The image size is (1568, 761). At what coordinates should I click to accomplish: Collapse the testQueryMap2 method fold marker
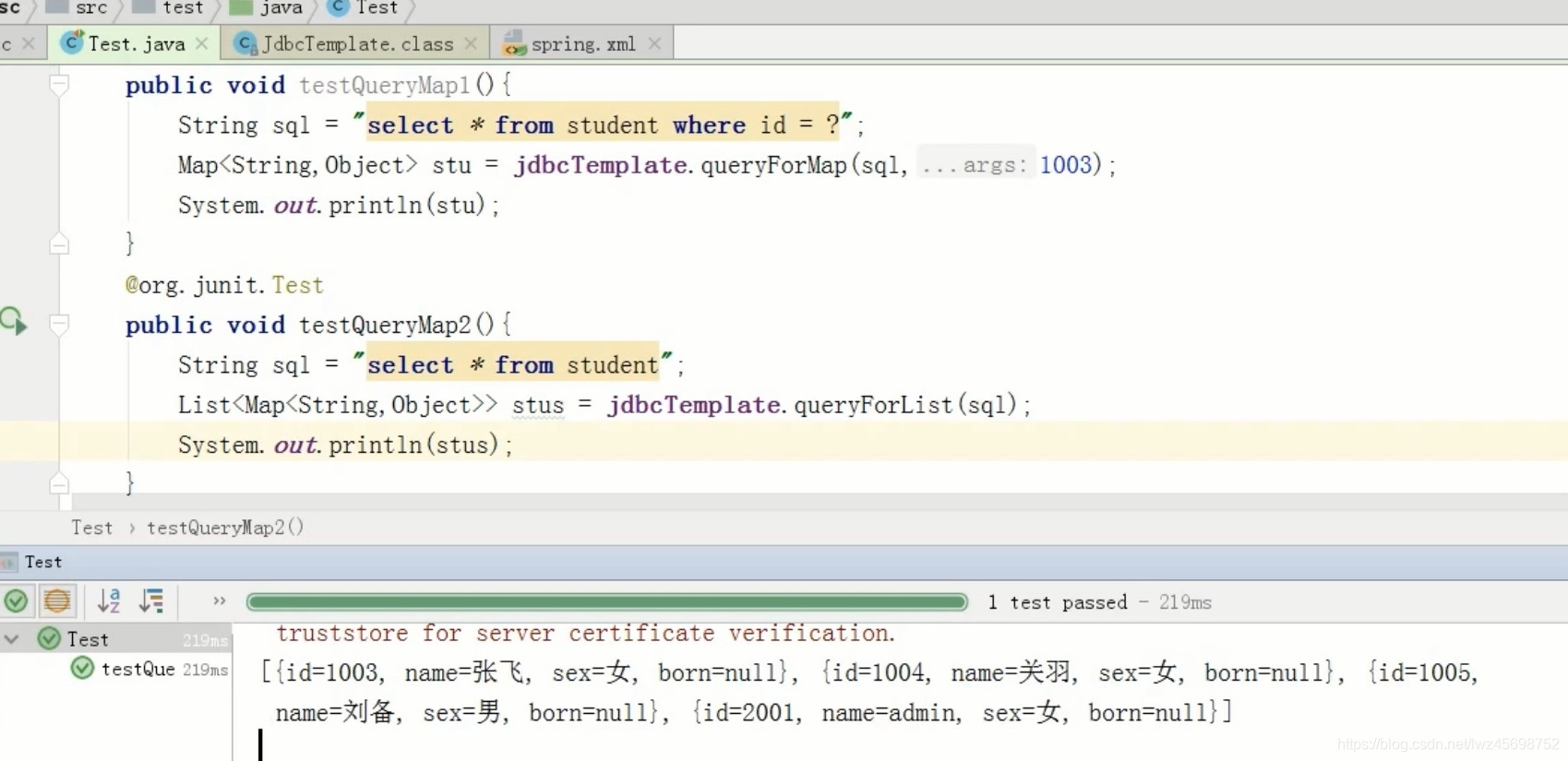[59, 324]
